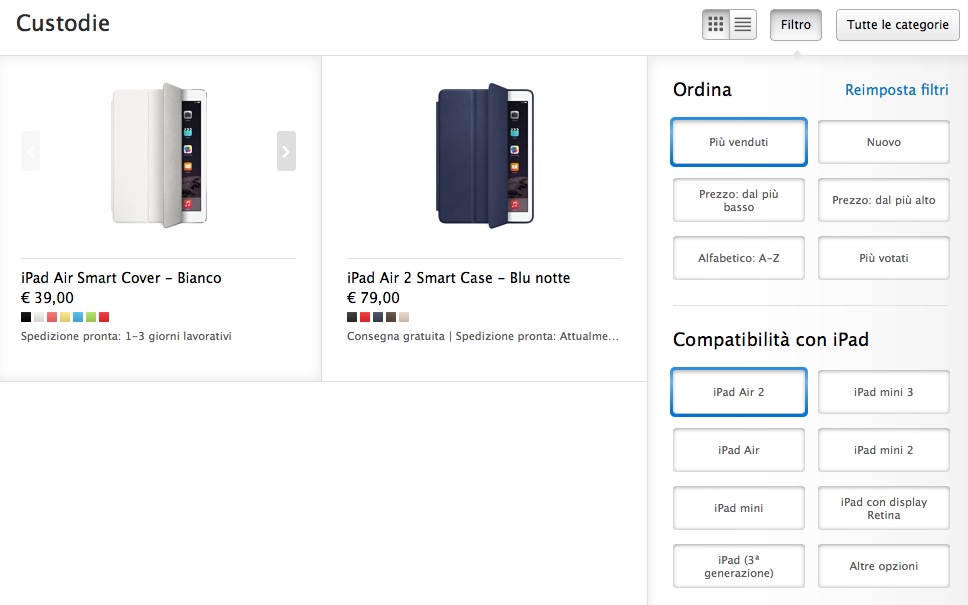Image resolution: width=968 pixels, height=605 pixels.
Task: Pick the yellow Smart Cover color swatch
Action: point(65,317)
